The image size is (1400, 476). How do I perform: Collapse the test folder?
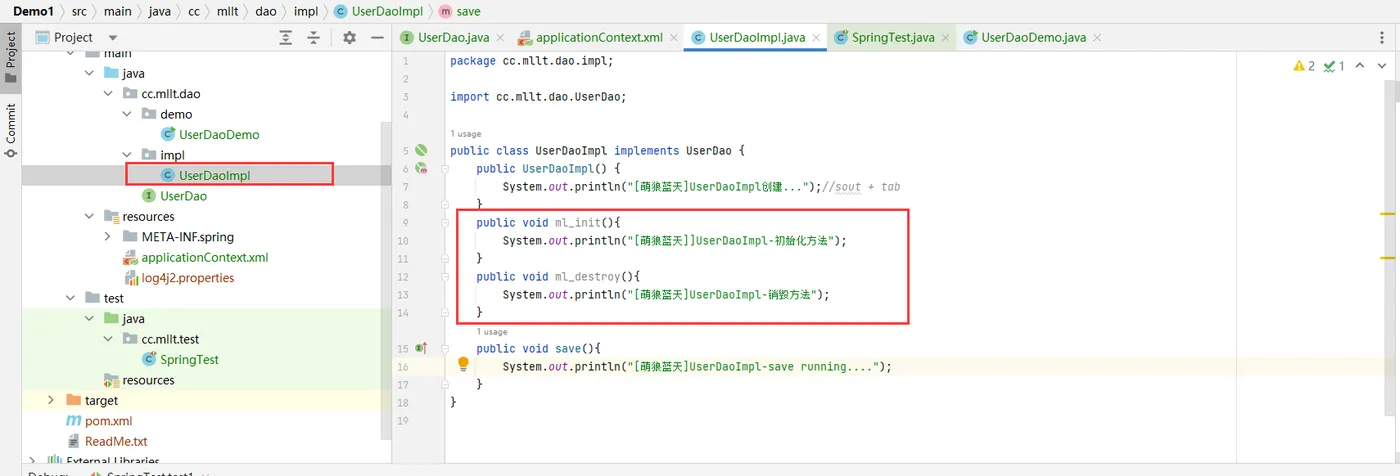[70, 298]
